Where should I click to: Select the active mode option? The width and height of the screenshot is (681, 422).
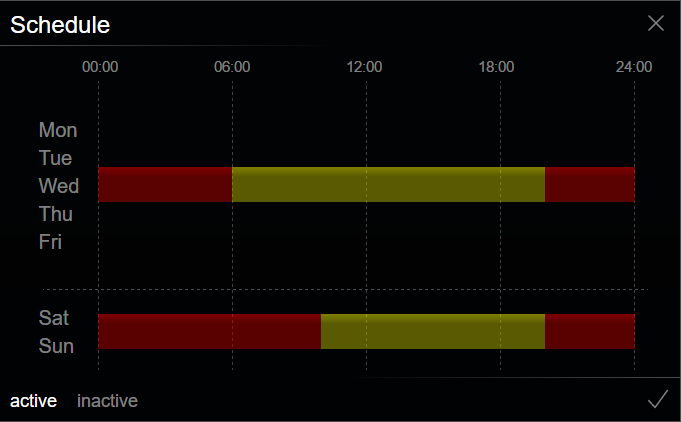pos(33,401)
